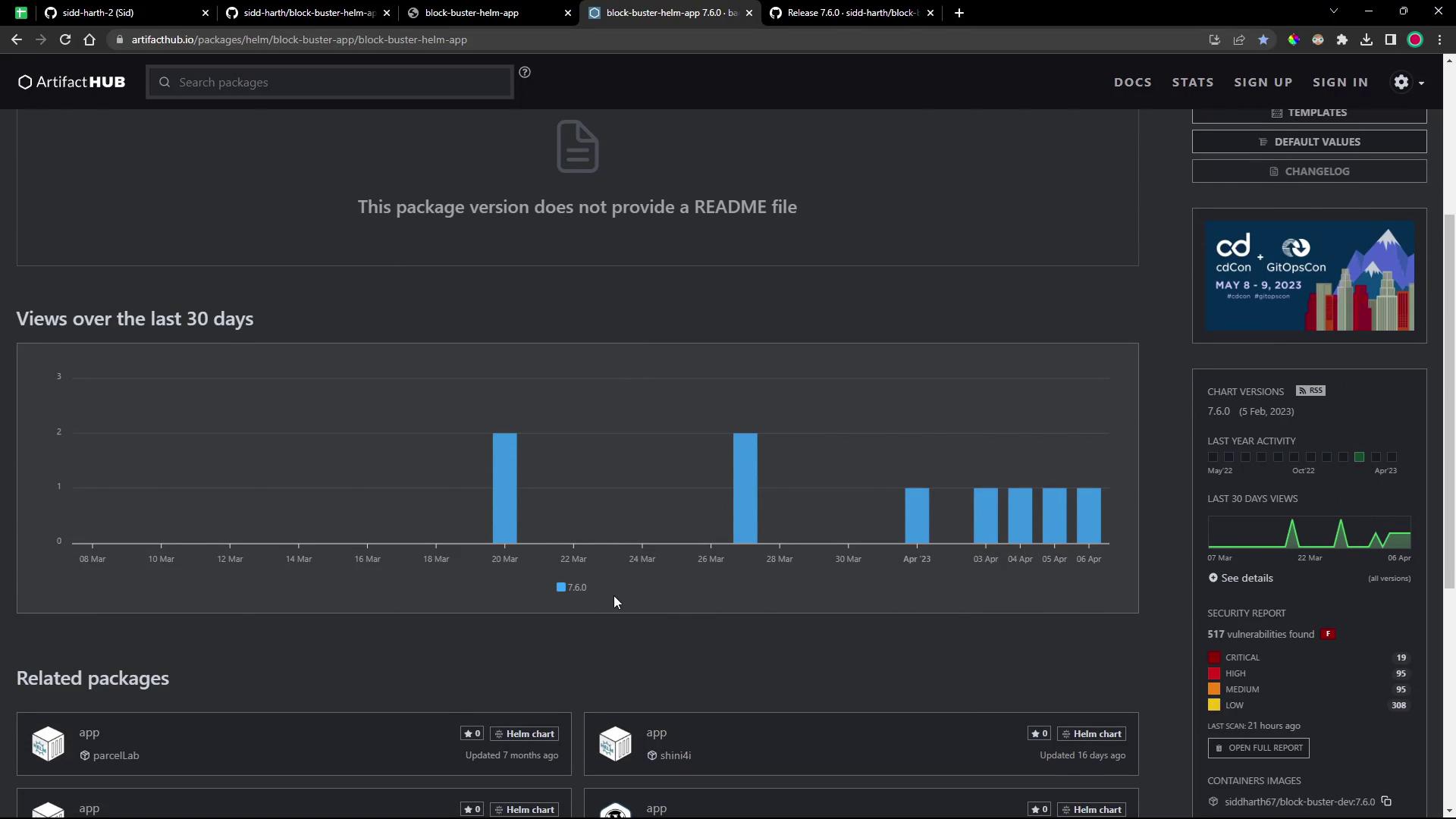
Task: Open the settings gear dropdown
Action: click(1407, 82)
